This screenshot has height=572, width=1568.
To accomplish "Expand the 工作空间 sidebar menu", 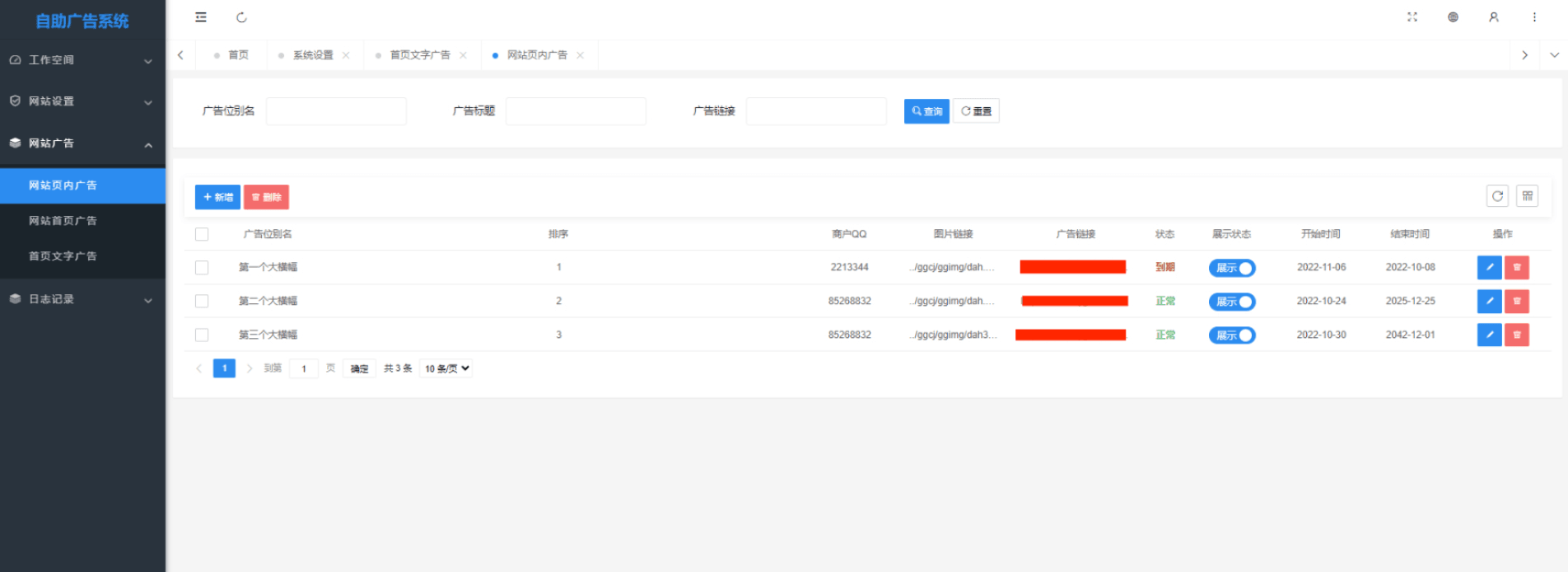I will tap(82, 60).
